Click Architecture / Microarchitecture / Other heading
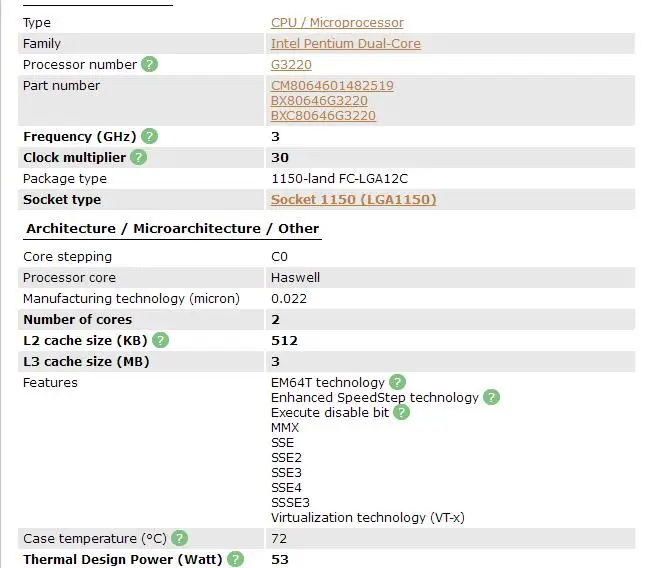Screen dimensions: 649x568 click(x=173, y=229)
